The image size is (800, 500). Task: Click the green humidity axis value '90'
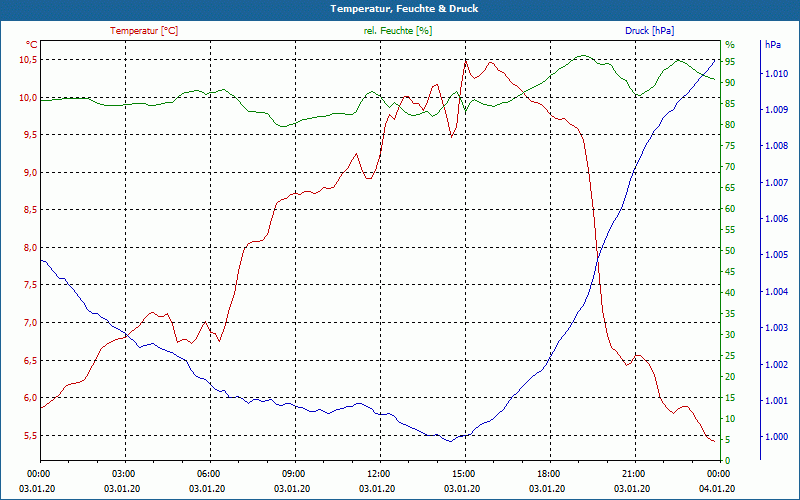pyautogui.click(x=730, y=83)
